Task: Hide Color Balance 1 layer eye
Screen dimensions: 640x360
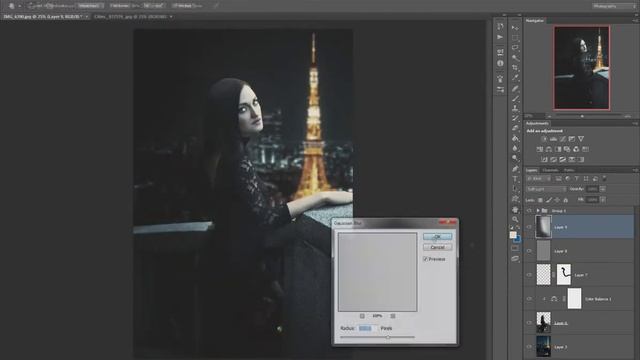Action: coord(529,299)
